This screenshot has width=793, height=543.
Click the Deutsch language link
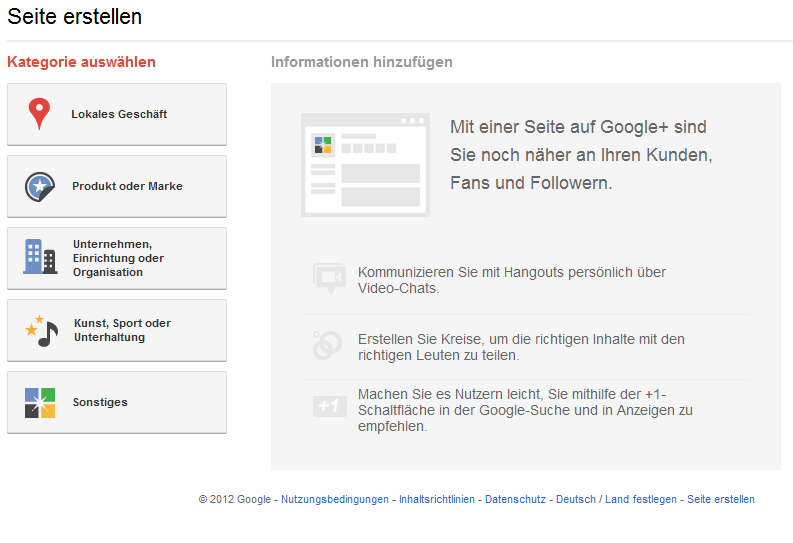(576, 500)
